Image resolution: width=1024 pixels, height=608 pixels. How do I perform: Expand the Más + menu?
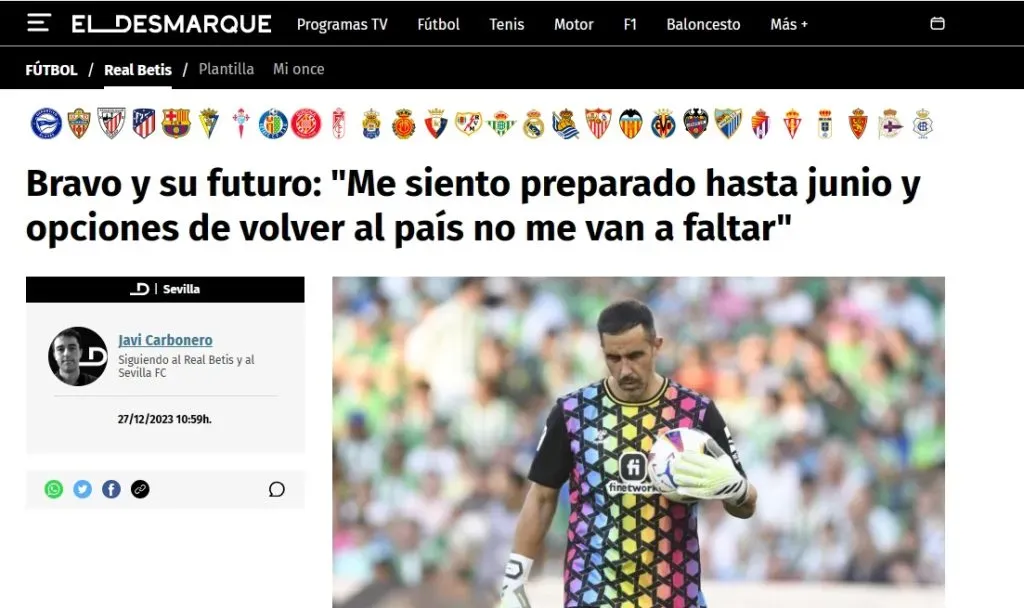[x=789, y=24]
